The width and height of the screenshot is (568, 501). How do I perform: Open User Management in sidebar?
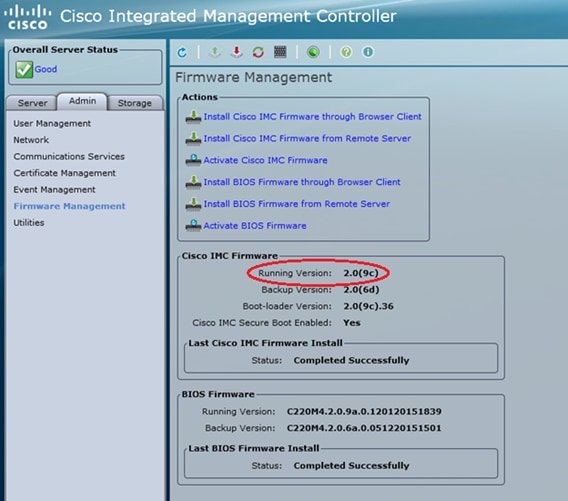tap(52, 124)
